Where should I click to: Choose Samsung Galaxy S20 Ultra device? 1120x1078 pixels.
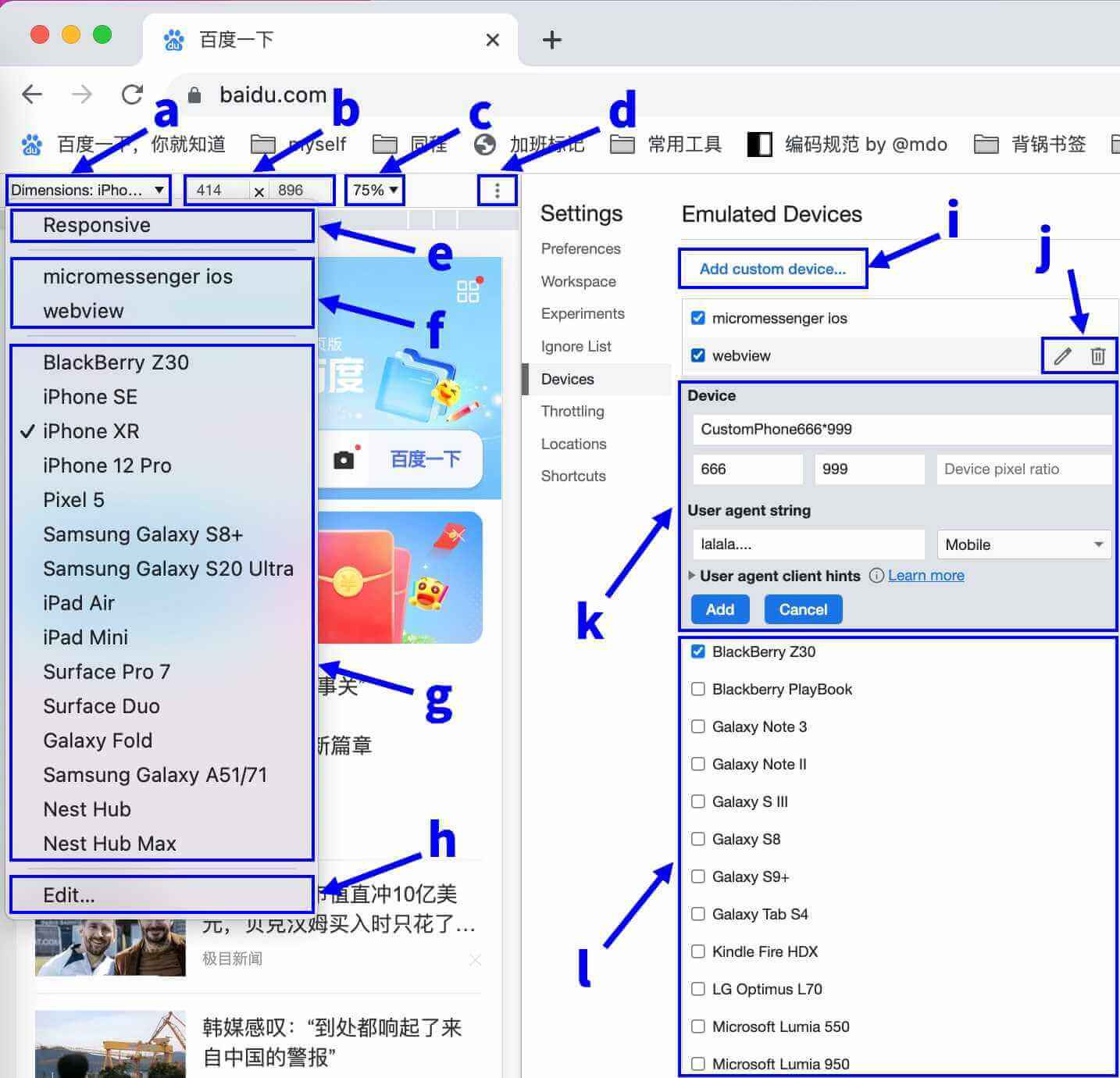click(162, 569)
